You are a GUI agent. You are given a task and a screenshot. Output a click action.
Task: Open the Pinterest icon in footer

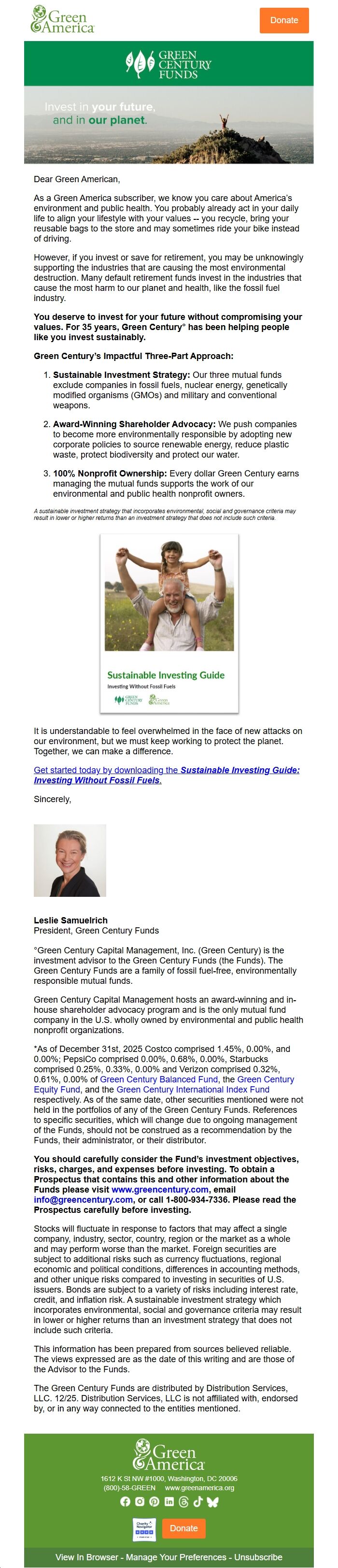155,1502
